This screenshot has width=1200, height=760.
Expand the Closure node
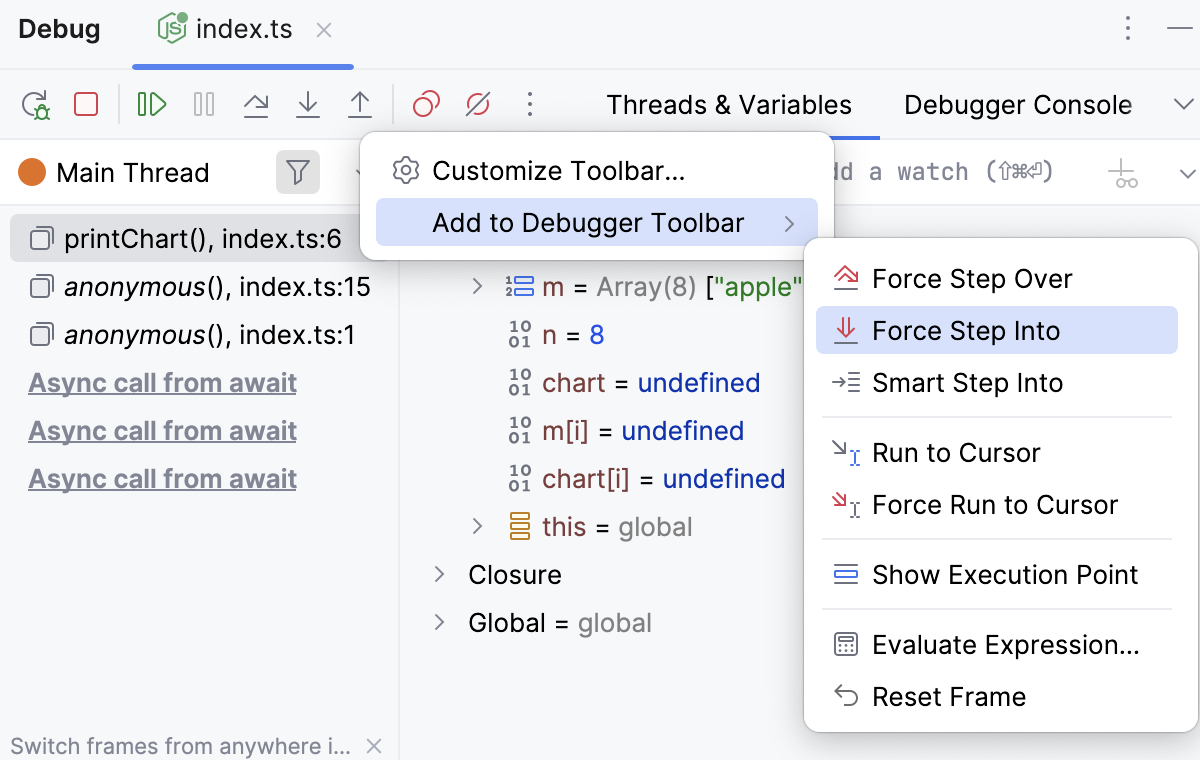[440, 575]
